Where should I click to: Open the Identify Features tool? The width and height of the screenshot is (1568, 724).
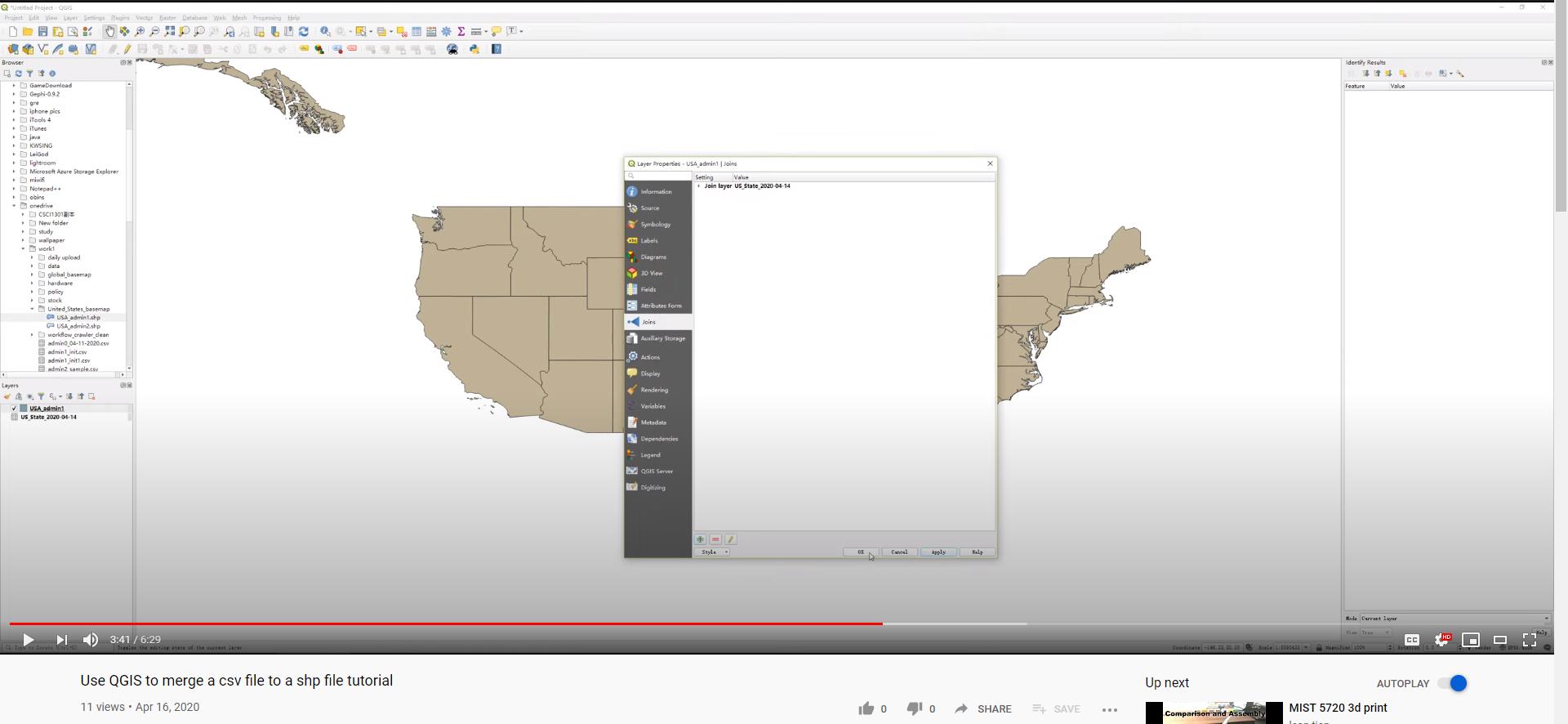(x=325, y=31)
